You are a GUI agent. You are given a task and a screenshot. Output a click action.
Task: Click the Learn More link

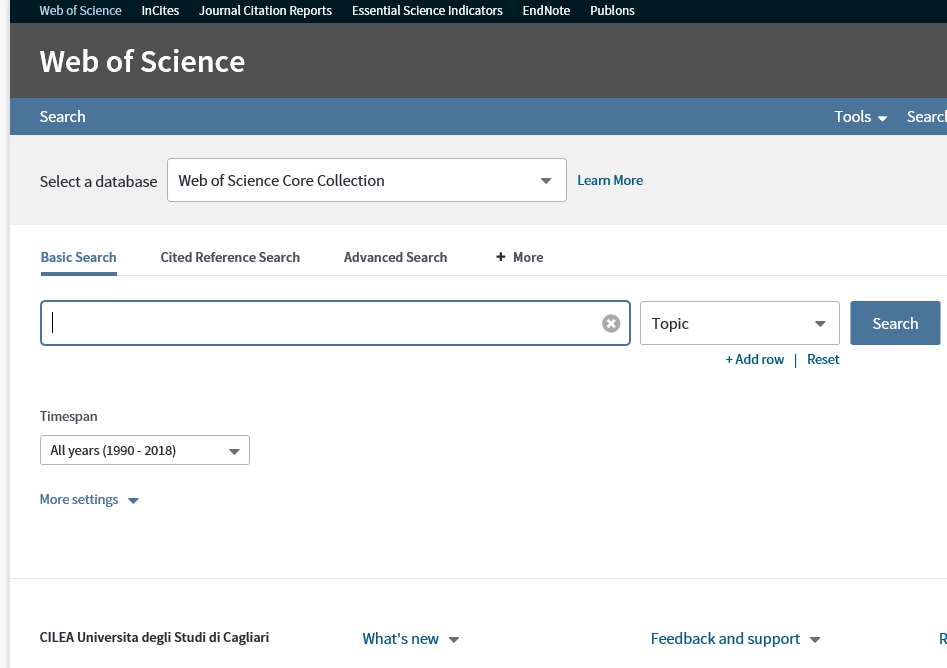point(610,180)
